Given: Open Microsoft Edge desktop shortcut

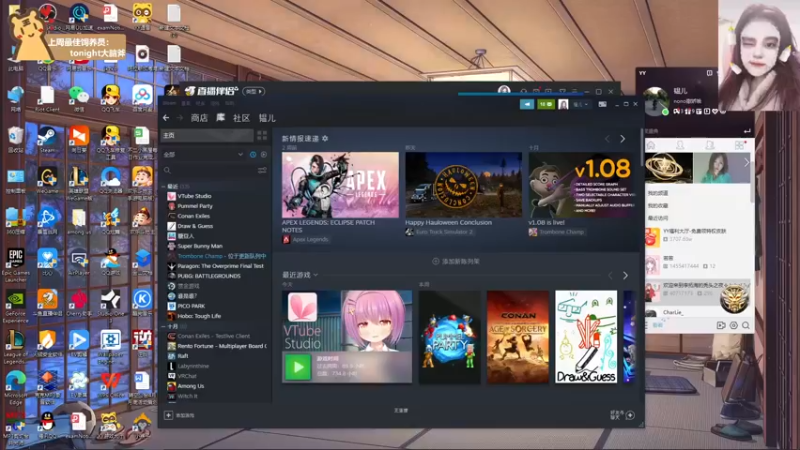Looking at the screenshot, I should (16, 387).
